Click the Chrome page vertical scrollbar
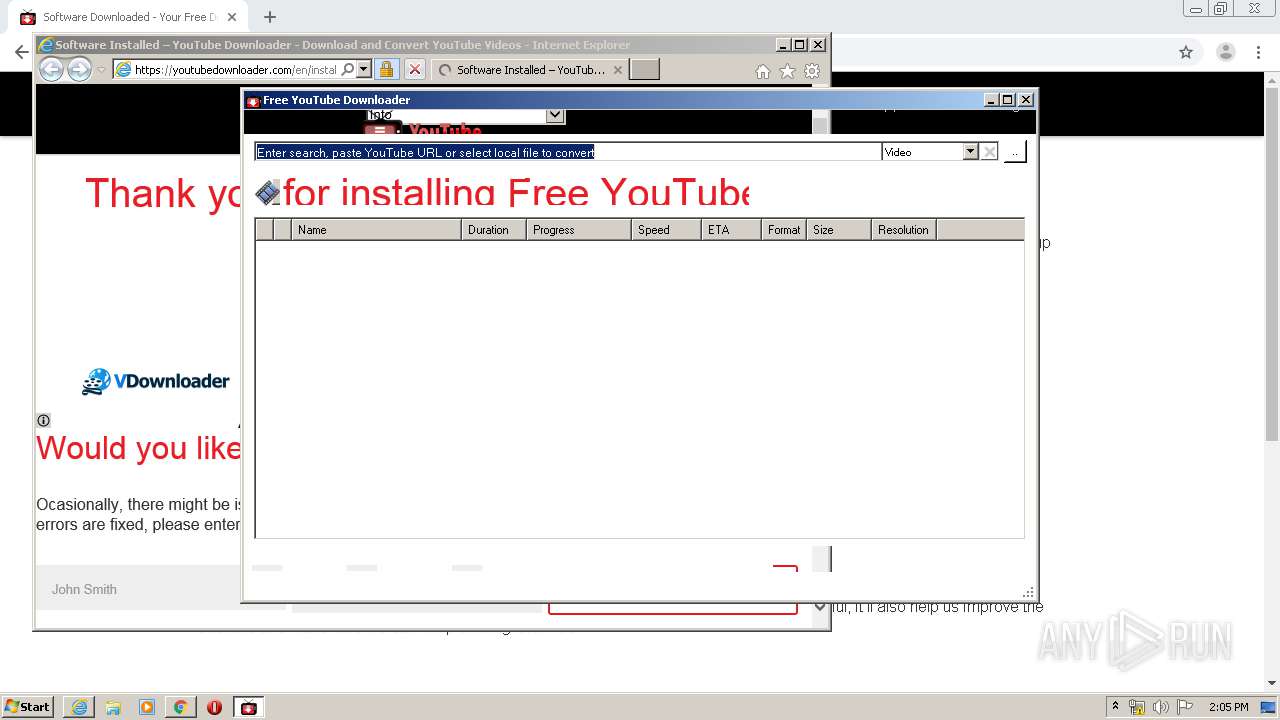Screen dimensions: 1280x720 tap(1272, 262)
